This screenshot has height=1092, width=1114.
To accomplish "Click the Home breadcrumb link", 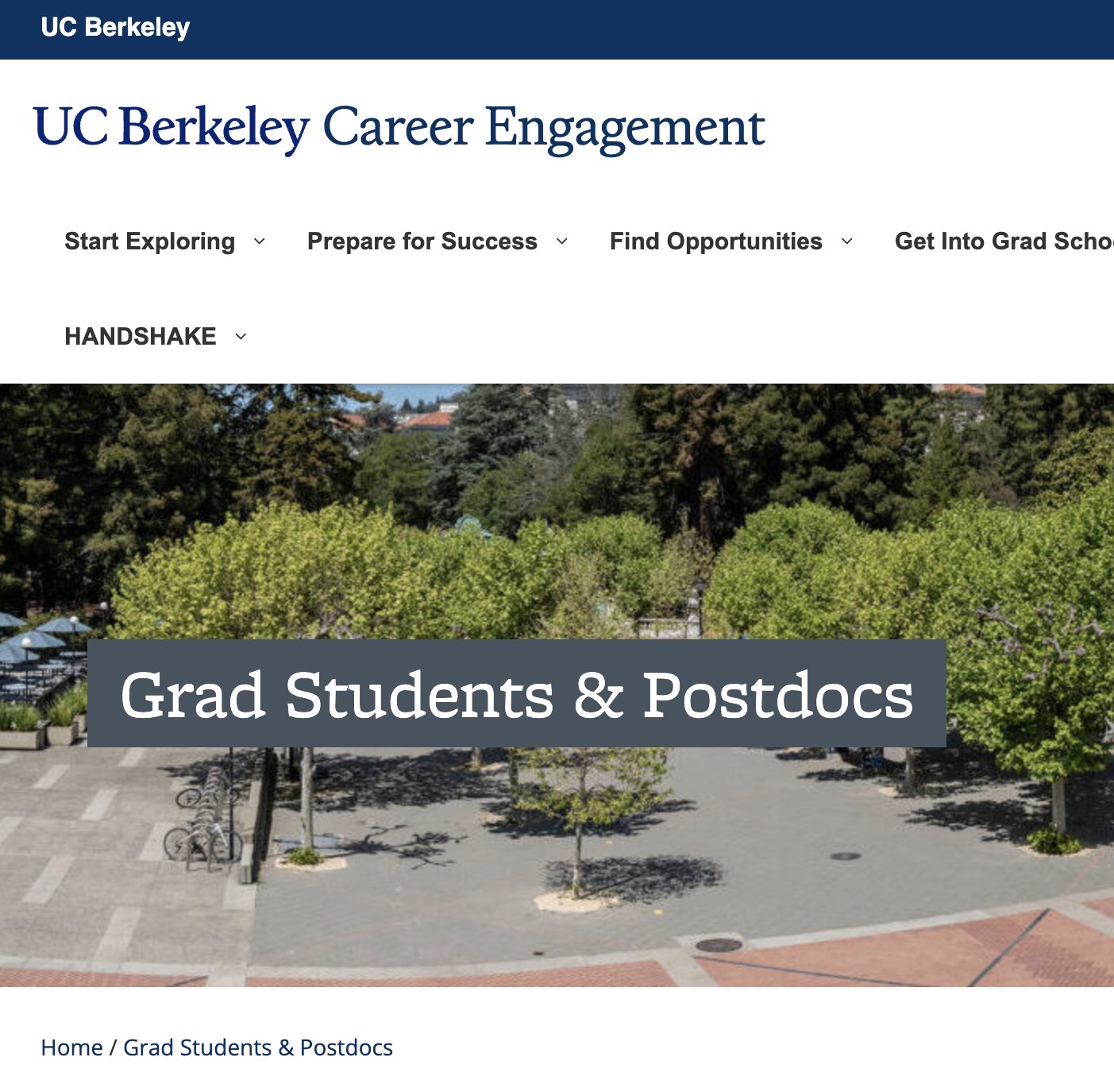I will [72, 1048].
